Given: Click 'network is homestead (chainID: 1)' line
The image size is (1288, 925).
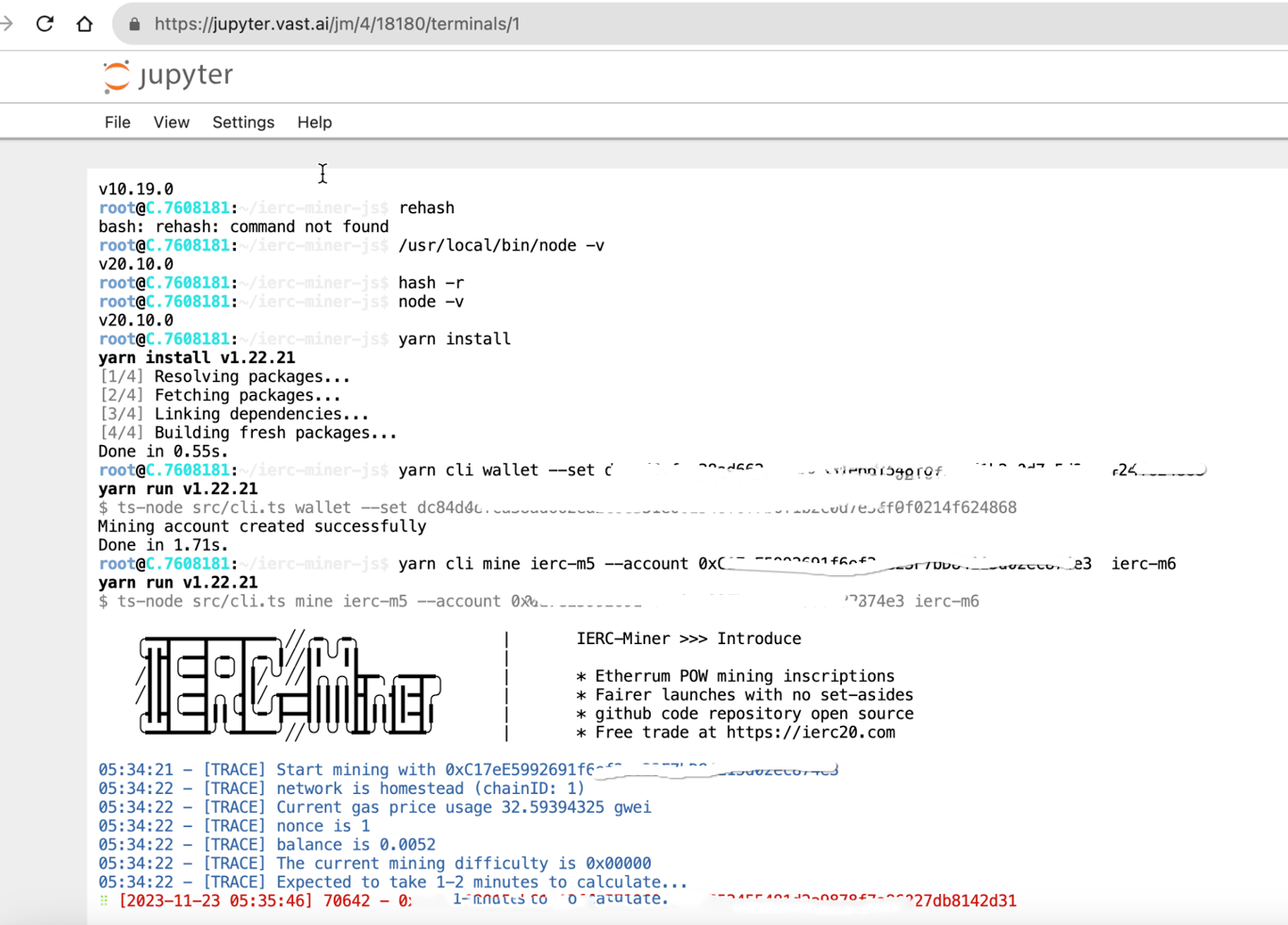Looking at the screenshot, I should tap(341, 788).
